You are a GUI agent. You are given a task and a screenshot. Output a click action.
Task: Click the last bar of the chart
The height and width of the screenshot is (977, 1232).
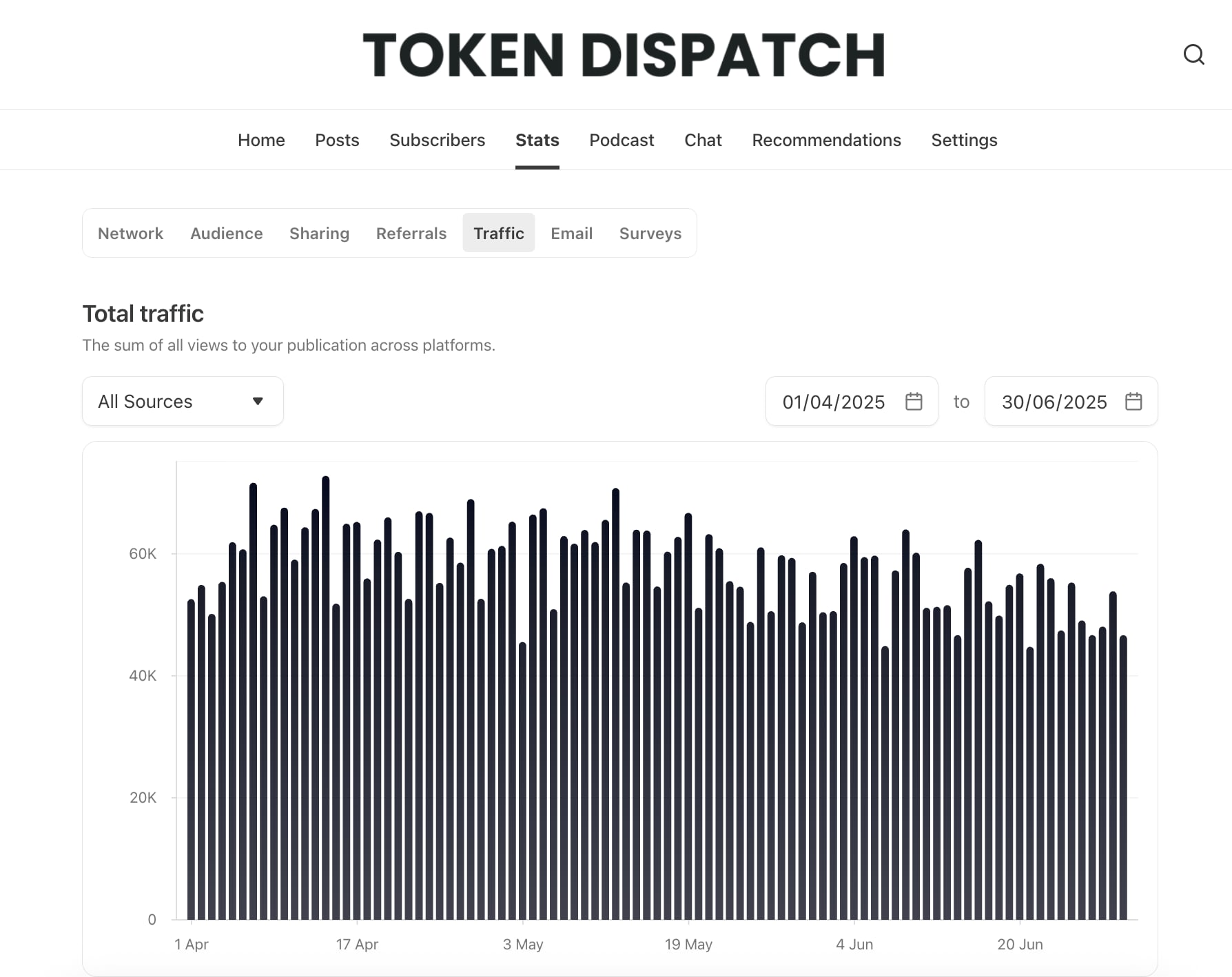pyautogui.click(x=1123, y=777)
